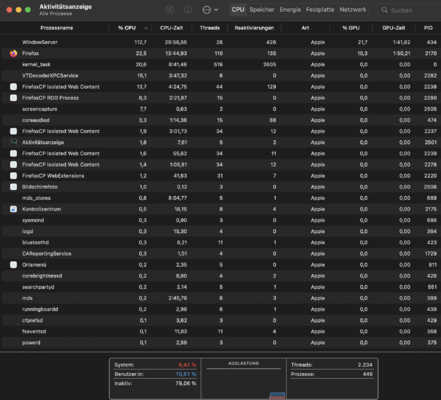Click the Kontrollzentrum process icon

(x=13, y=209)
